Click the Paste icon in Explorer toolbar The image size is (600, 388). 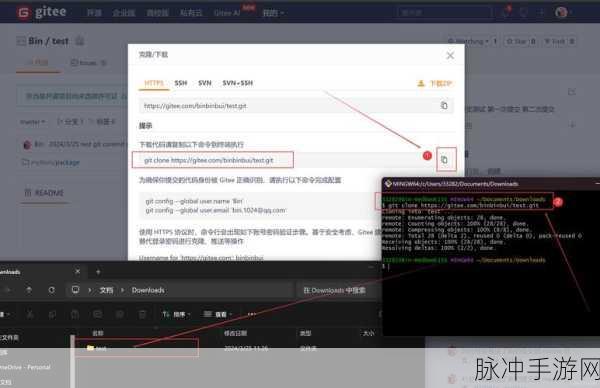(x=75, y=314)
